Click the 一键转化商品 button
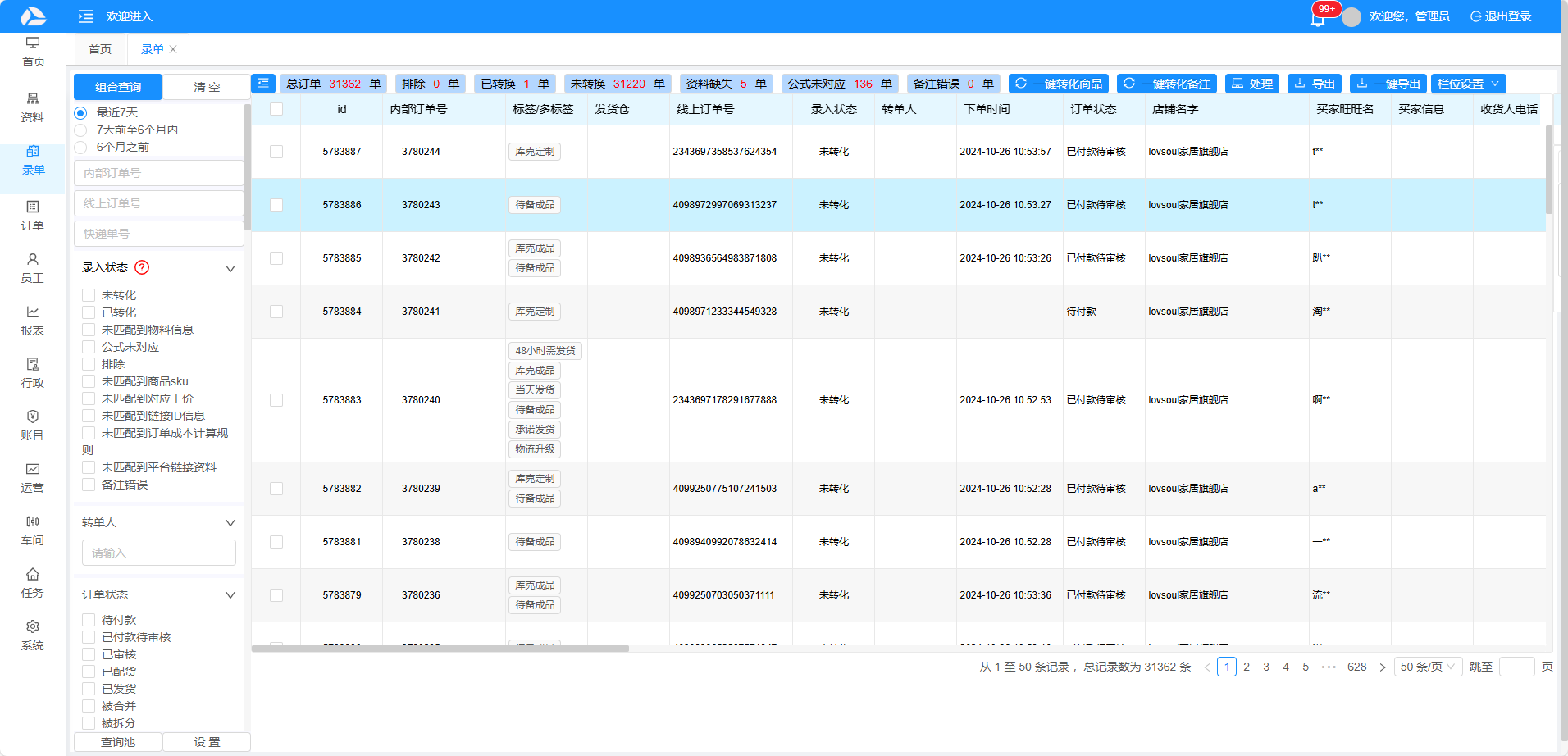Image resolution: width=1568 pixels, height=756 pixels. [1059, 84]
